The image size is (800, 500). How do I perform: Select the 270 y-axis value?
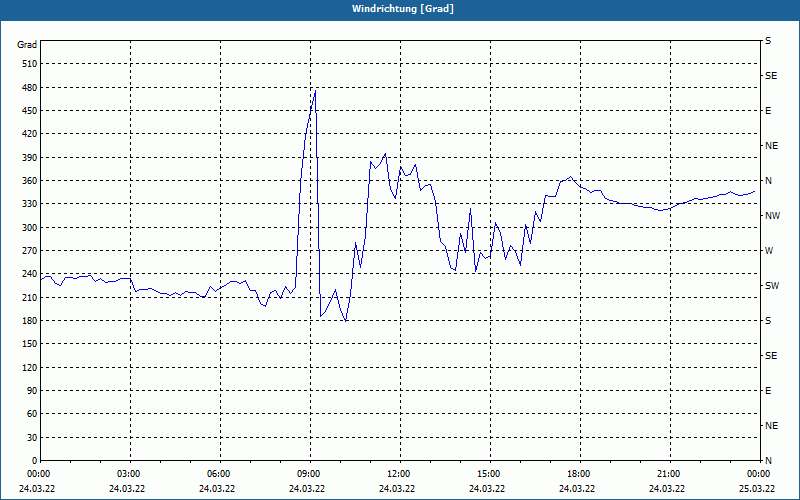point(30,251)
